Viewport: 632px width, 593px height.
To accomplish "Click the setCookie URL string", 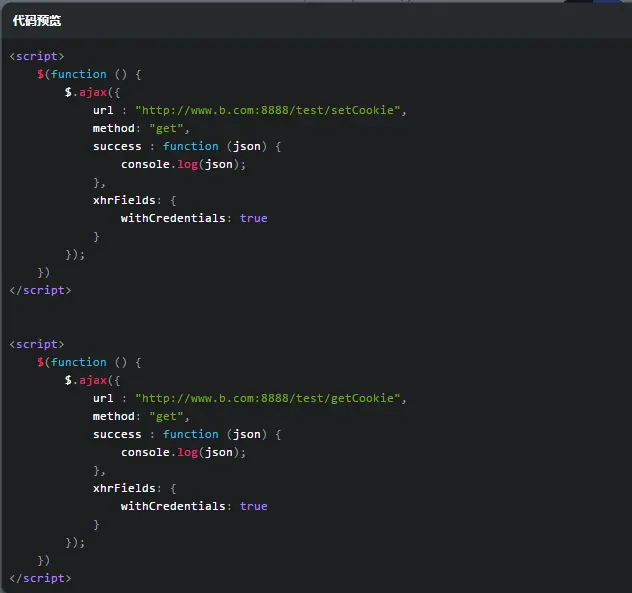I will coord(268,110).
